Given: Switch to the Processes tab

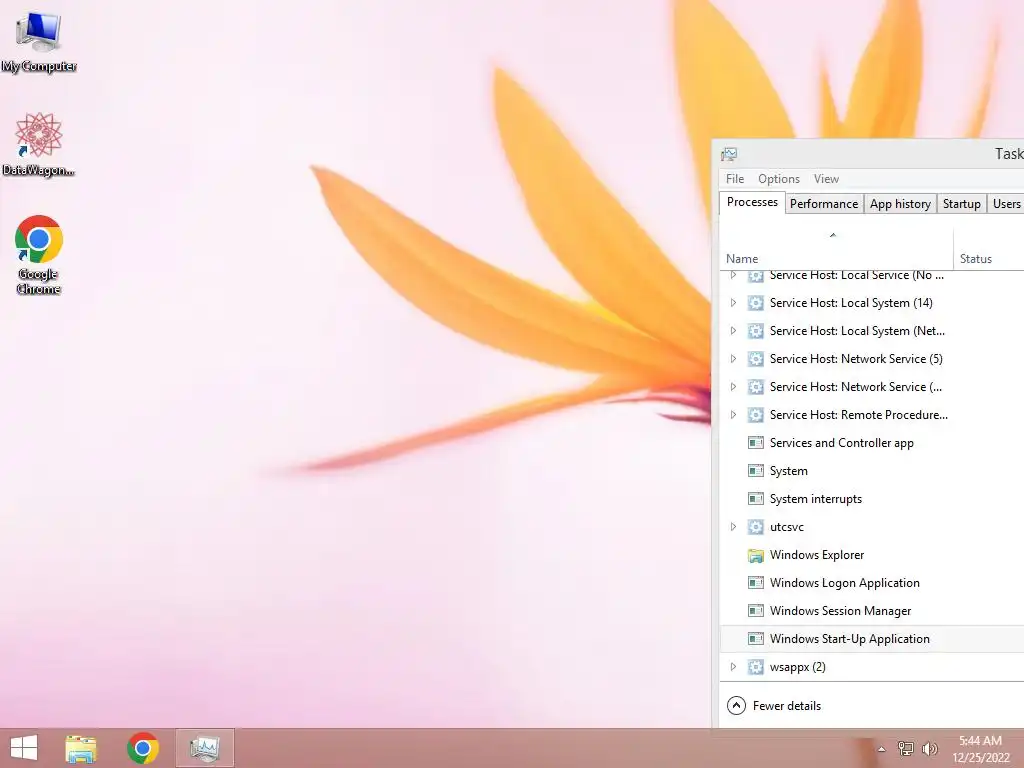Looking at the screenshot, I should pyautogui.click(x=752, y=202).
